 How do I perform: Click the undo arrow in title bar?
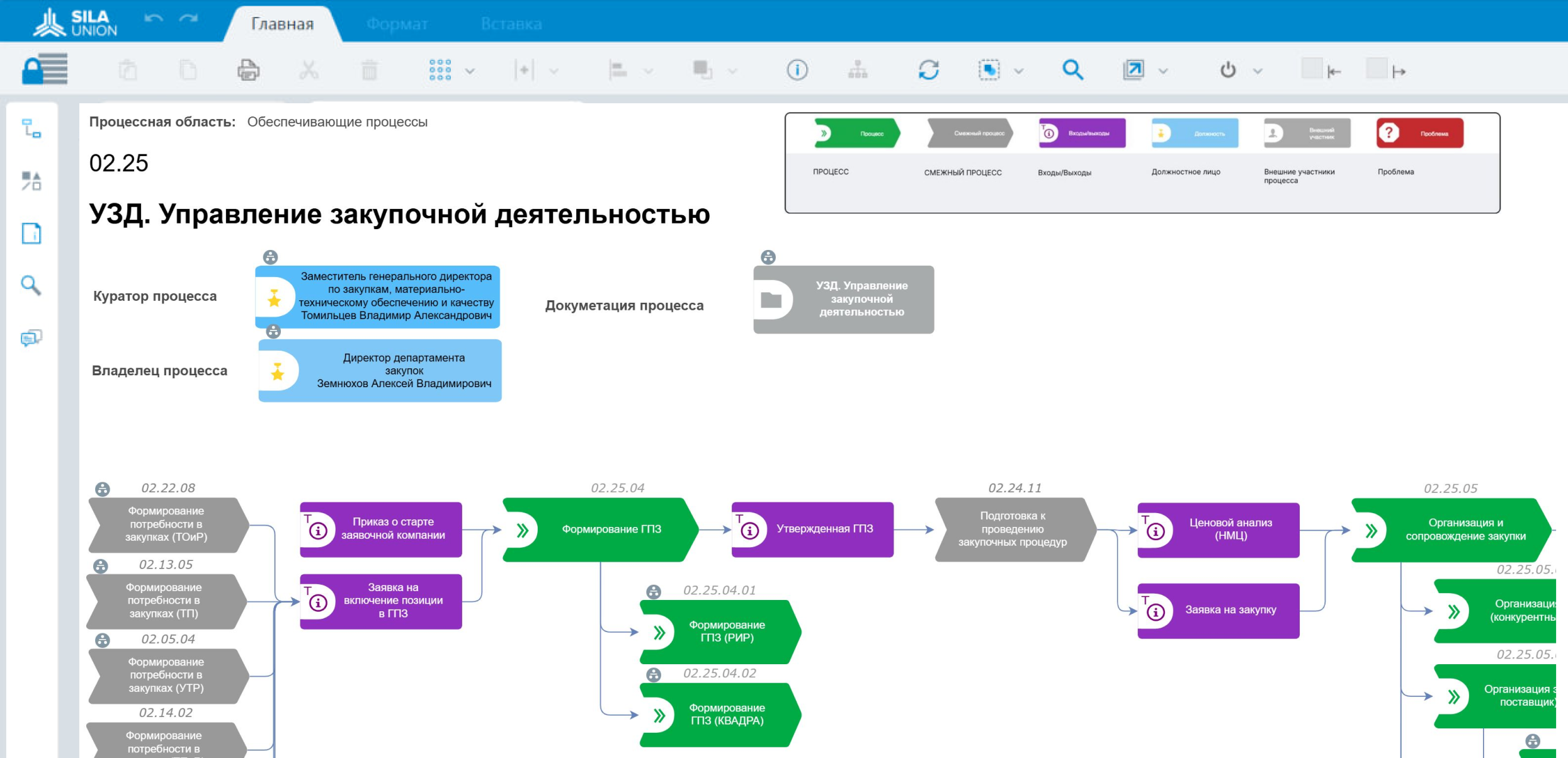click(x=153, y=19)
